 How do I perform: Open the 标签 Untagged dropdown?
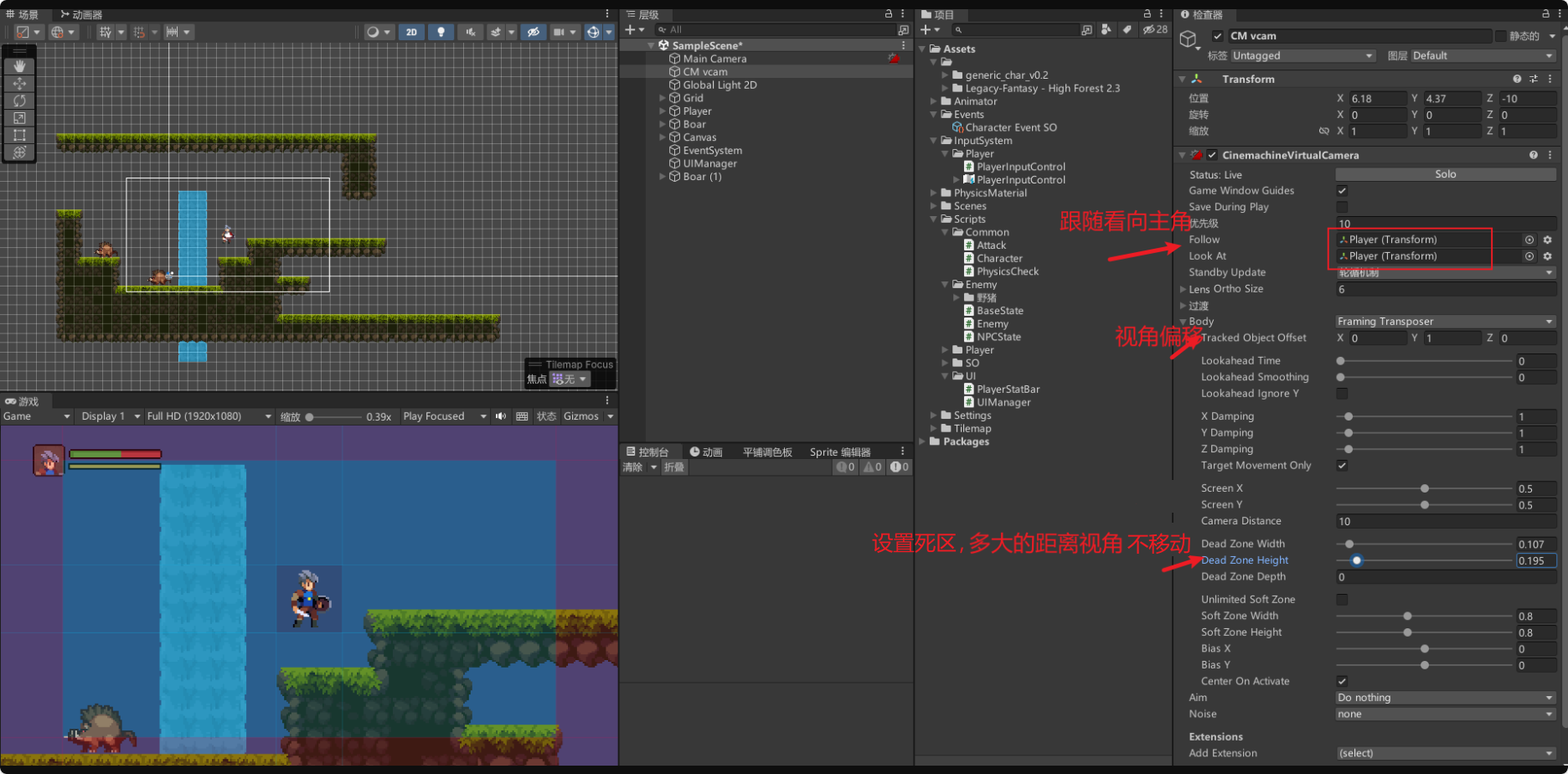point(1302,56)
